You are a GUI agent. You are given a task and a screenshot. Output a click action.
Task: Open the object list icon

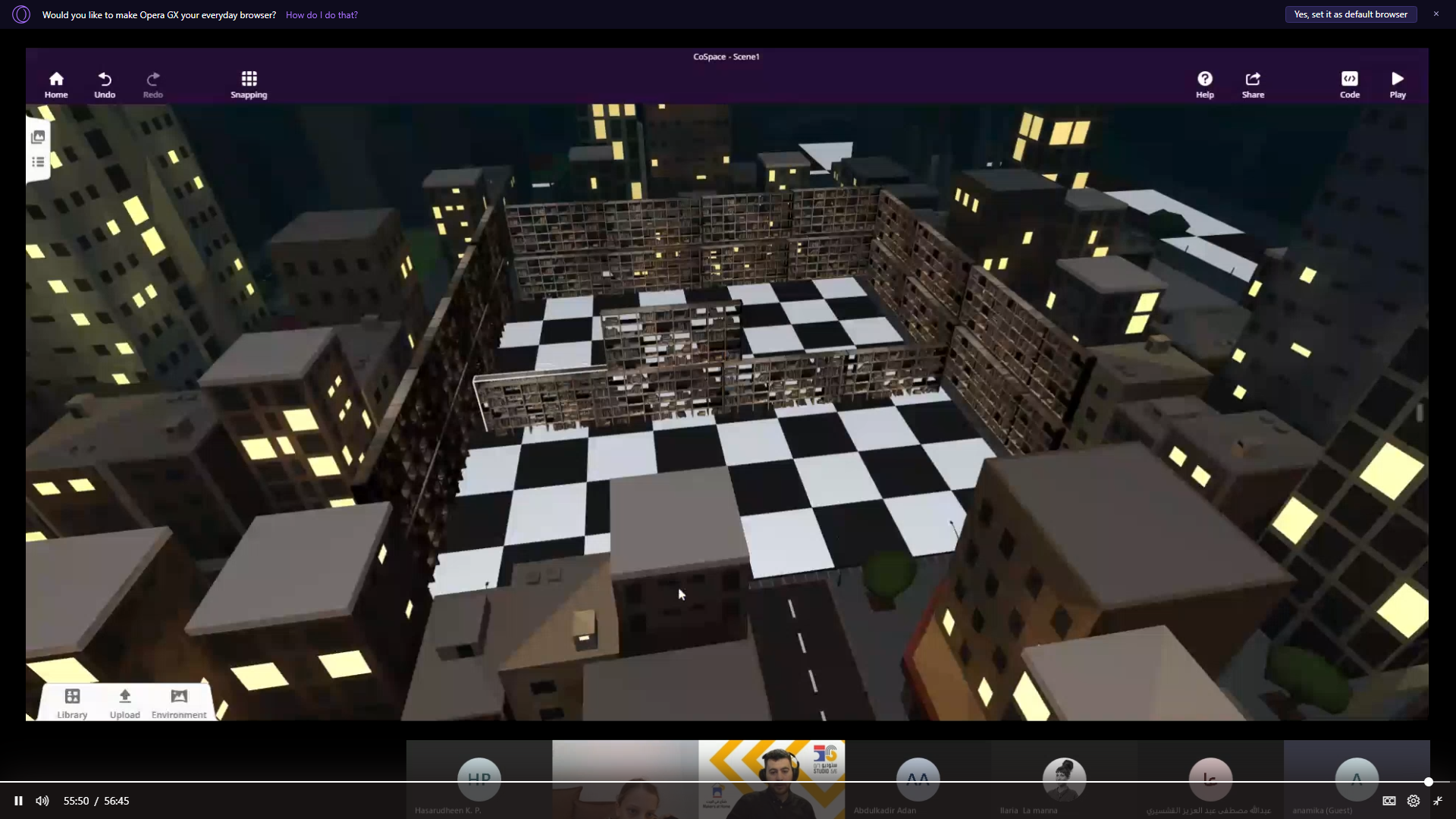pos(38,162)
